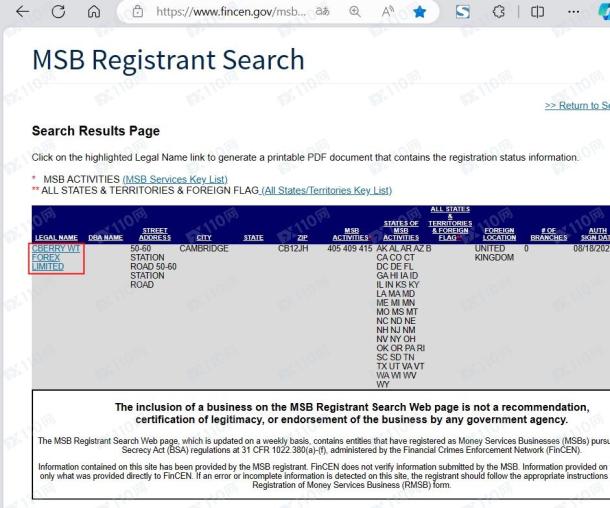The width and height of the screenshot is (610, 508).
Task: Reload the page with refresh icon
Action: click(58, 12)
